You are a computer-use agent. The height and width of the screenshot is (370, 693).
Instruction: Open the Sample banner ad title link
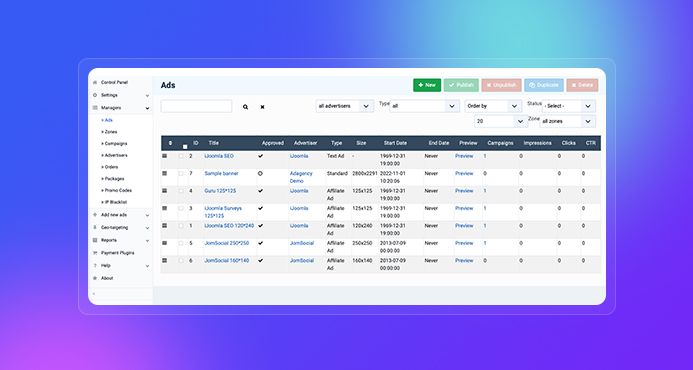221,173
